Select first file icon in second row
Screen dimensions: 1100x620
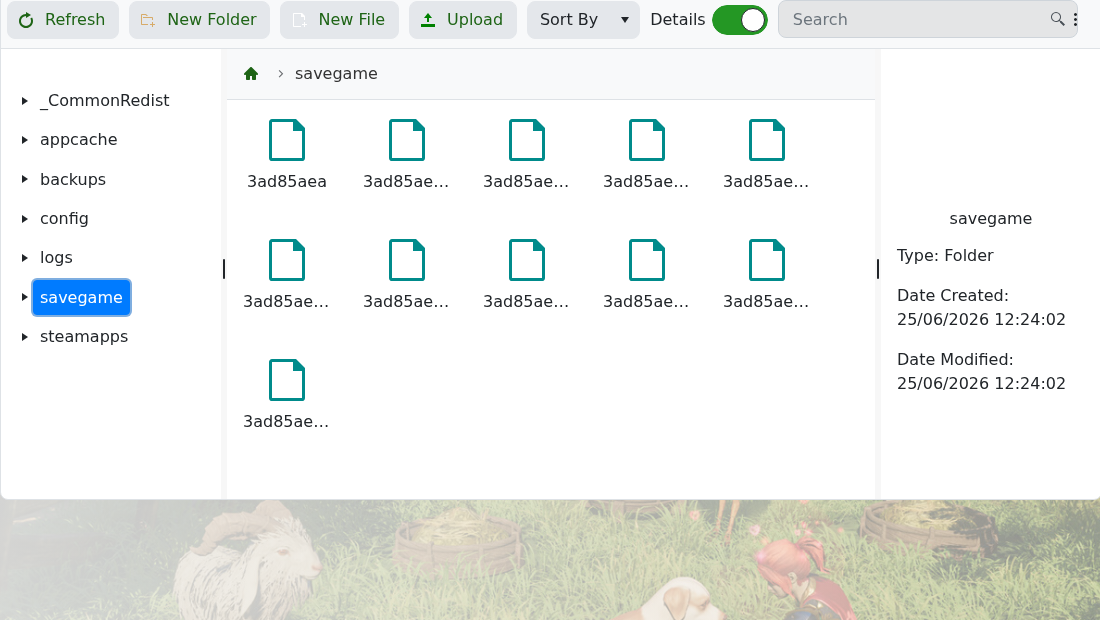click(287, 260)
